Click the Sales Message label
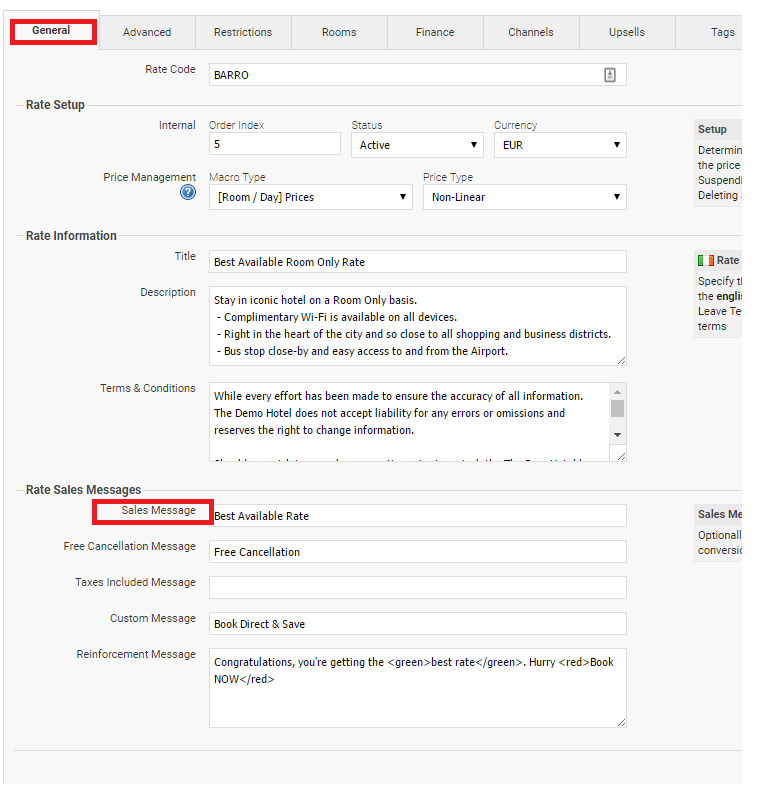772x785 pixels. pos(158,510)
